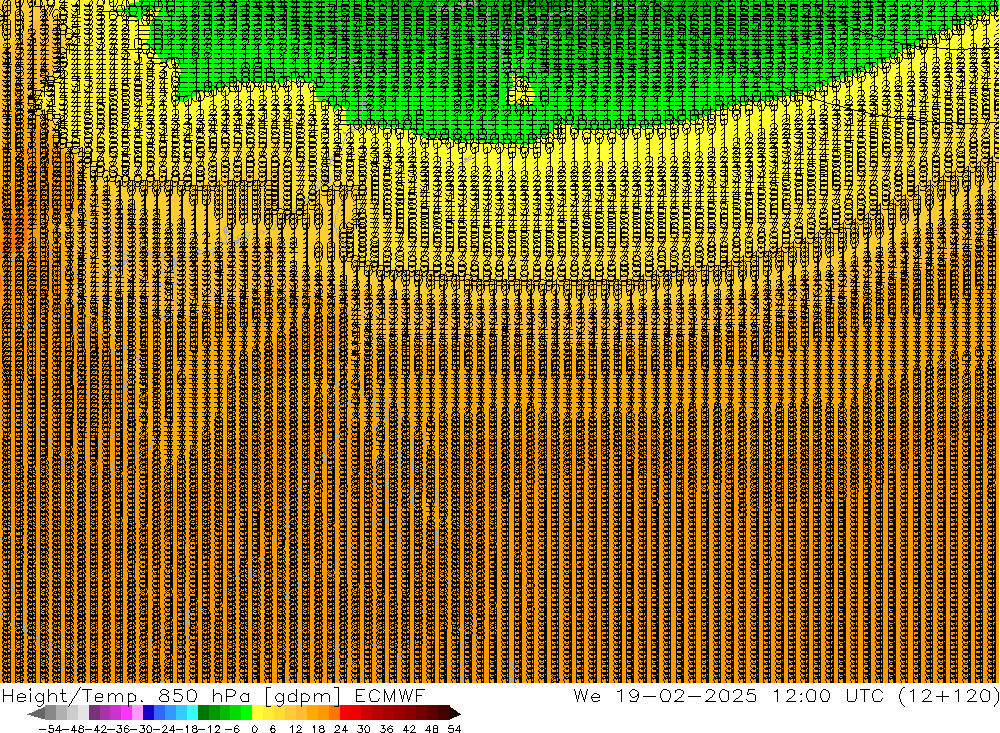Image resolution: width=1000 pixels, height=733 pixels.
Task: Click the positive '48' legend label
Action: tap(432, 729)
